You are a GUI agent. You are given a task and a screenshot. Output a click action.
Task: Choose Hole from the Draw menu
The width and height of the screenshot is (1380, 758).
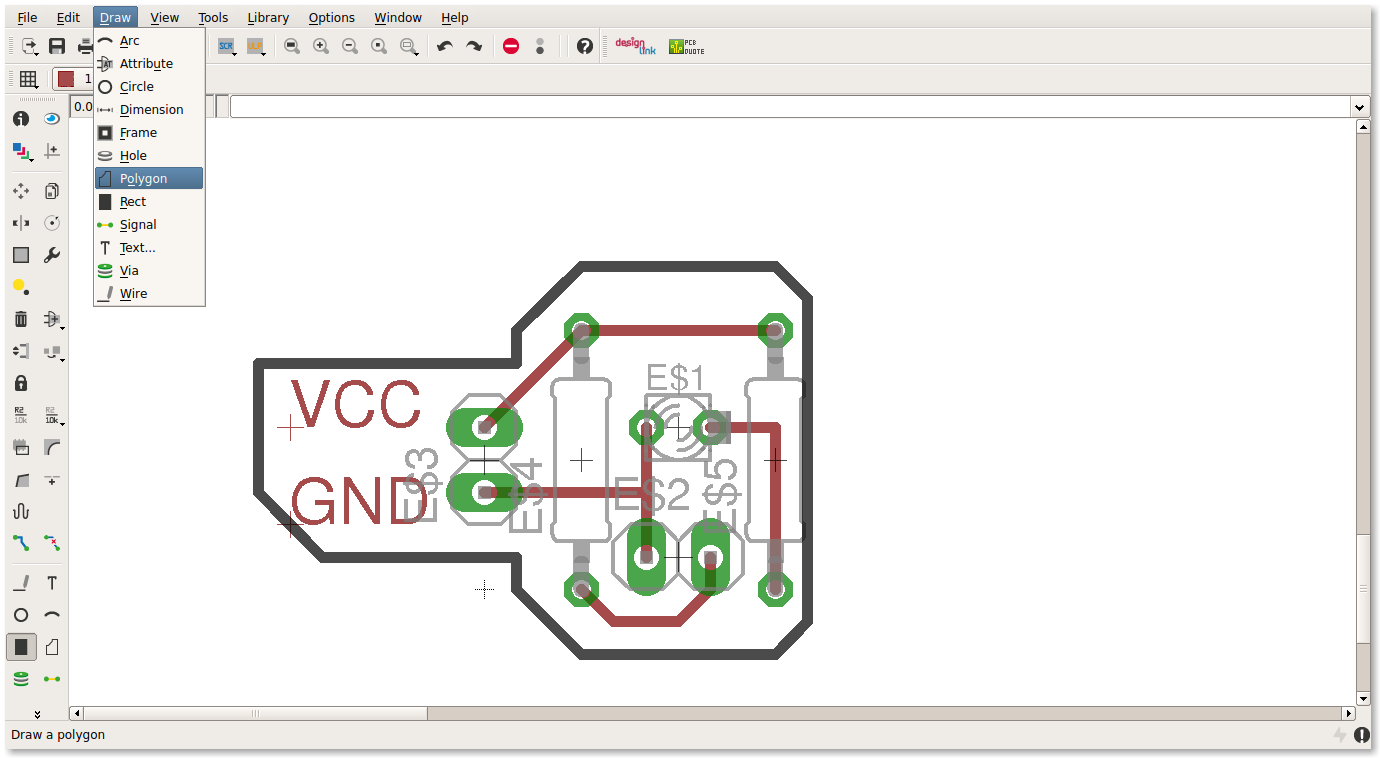(149, 155)
